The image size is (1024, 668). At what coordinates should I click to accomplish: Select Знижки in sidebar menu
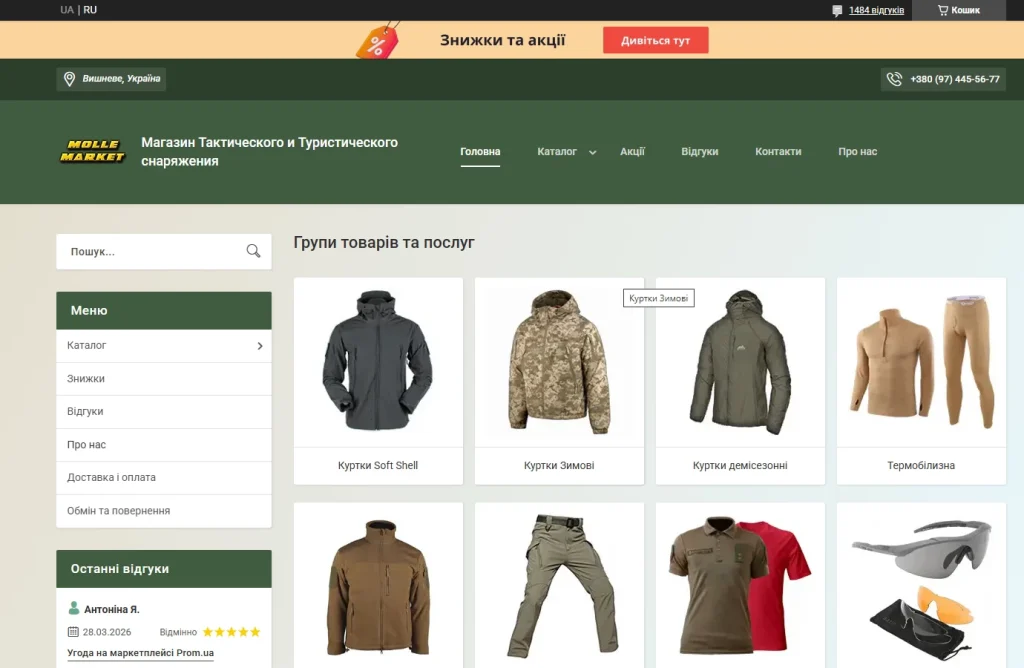tap(164, 379)
